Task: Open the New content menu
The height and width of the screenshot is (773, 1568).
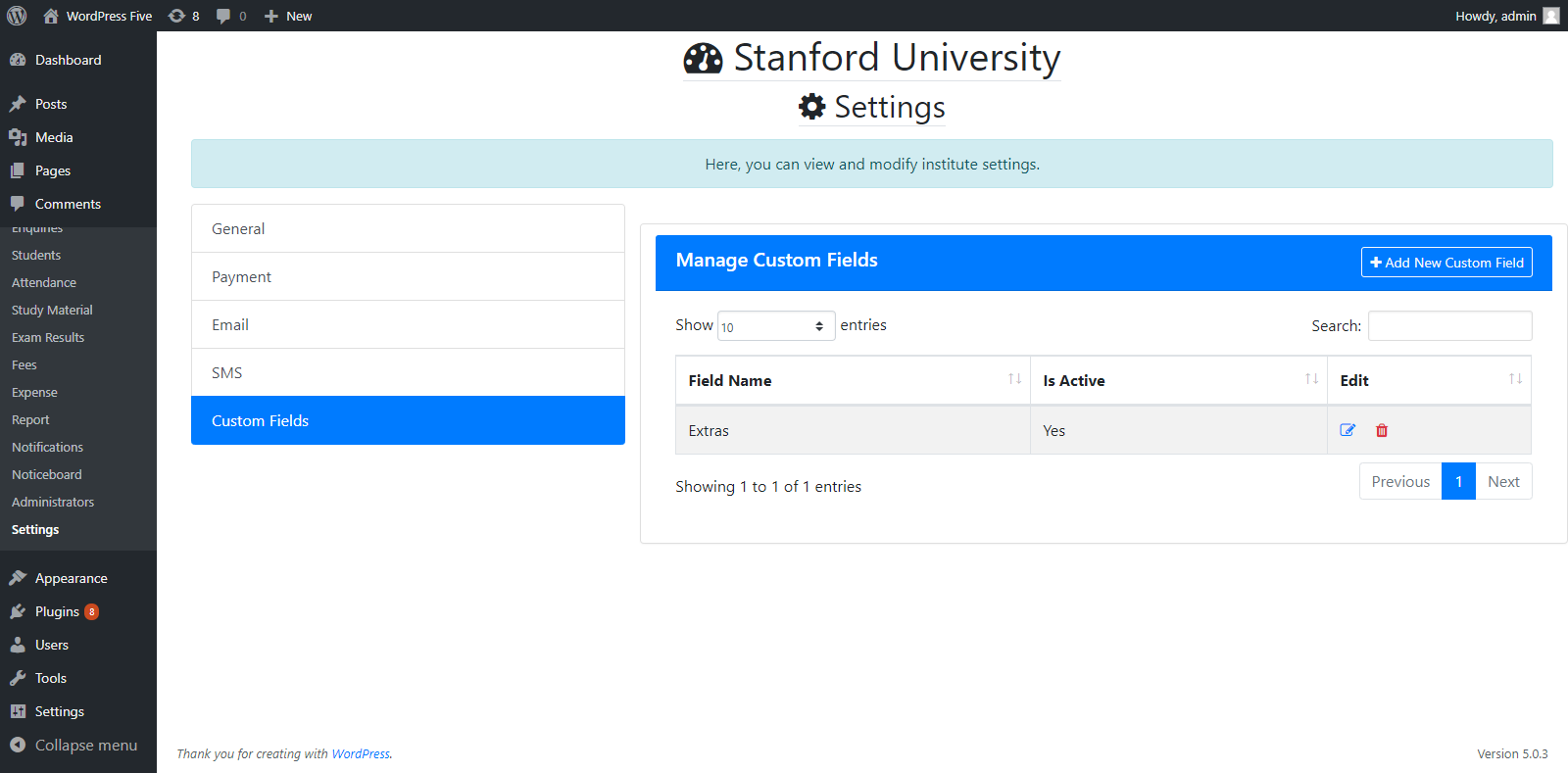Action: pyautogui.click(x=288, y=16)
